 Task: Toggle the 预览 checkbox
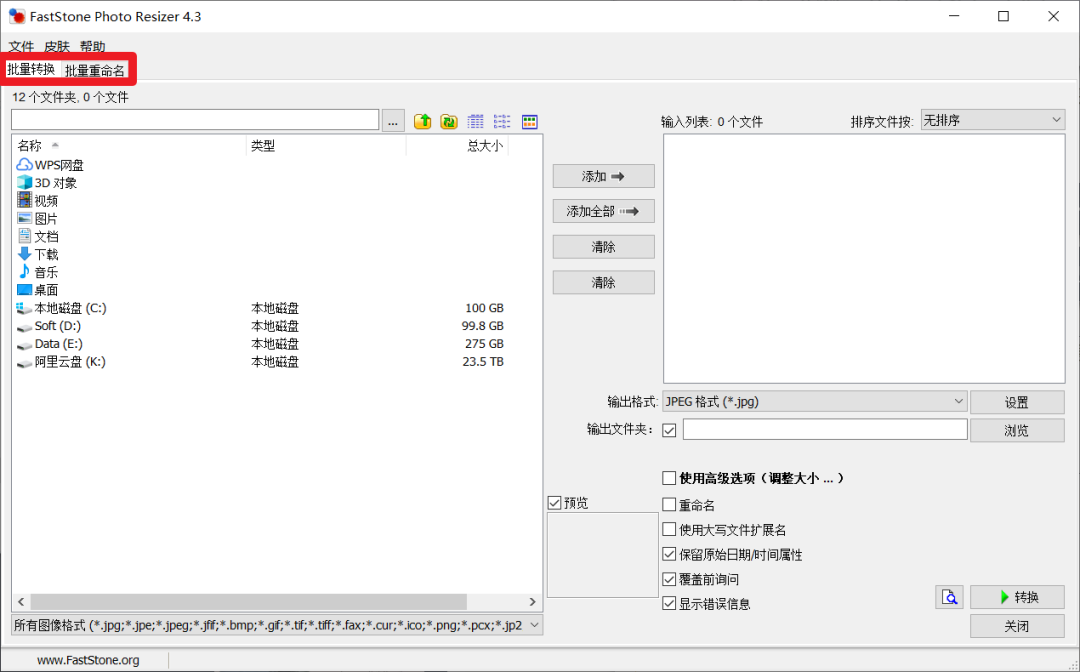coord(555,503)
